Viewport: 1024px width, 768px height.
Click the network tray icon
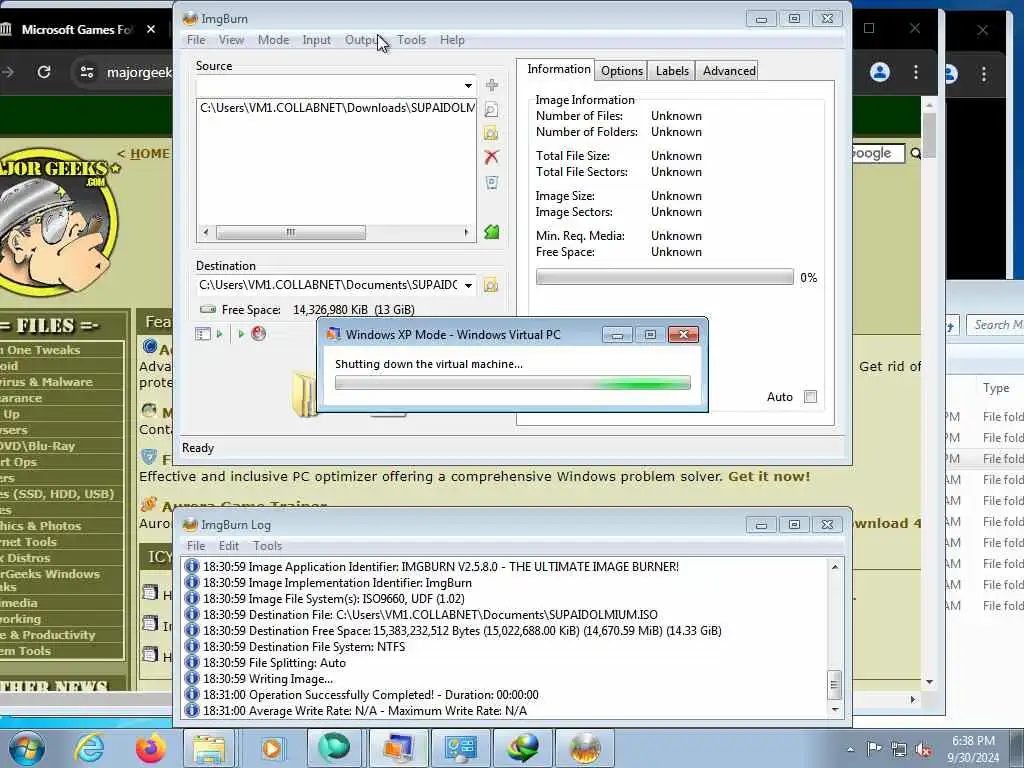tap(899, 749)
